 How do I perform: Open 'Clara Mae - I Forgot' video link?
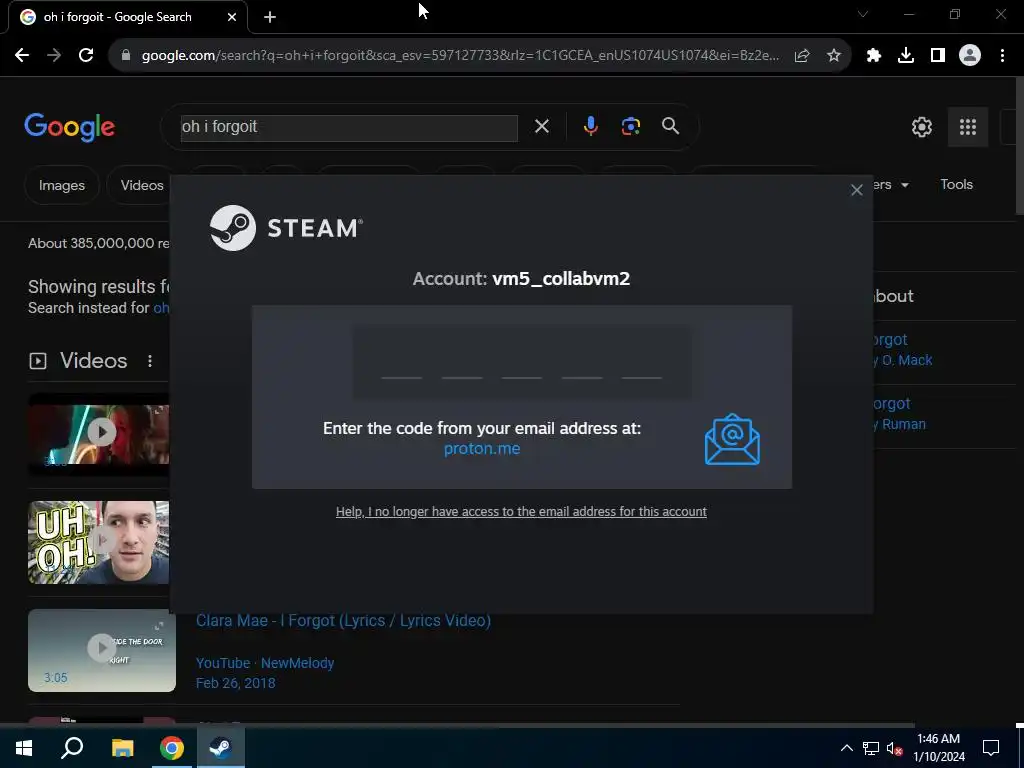(344, 620)
